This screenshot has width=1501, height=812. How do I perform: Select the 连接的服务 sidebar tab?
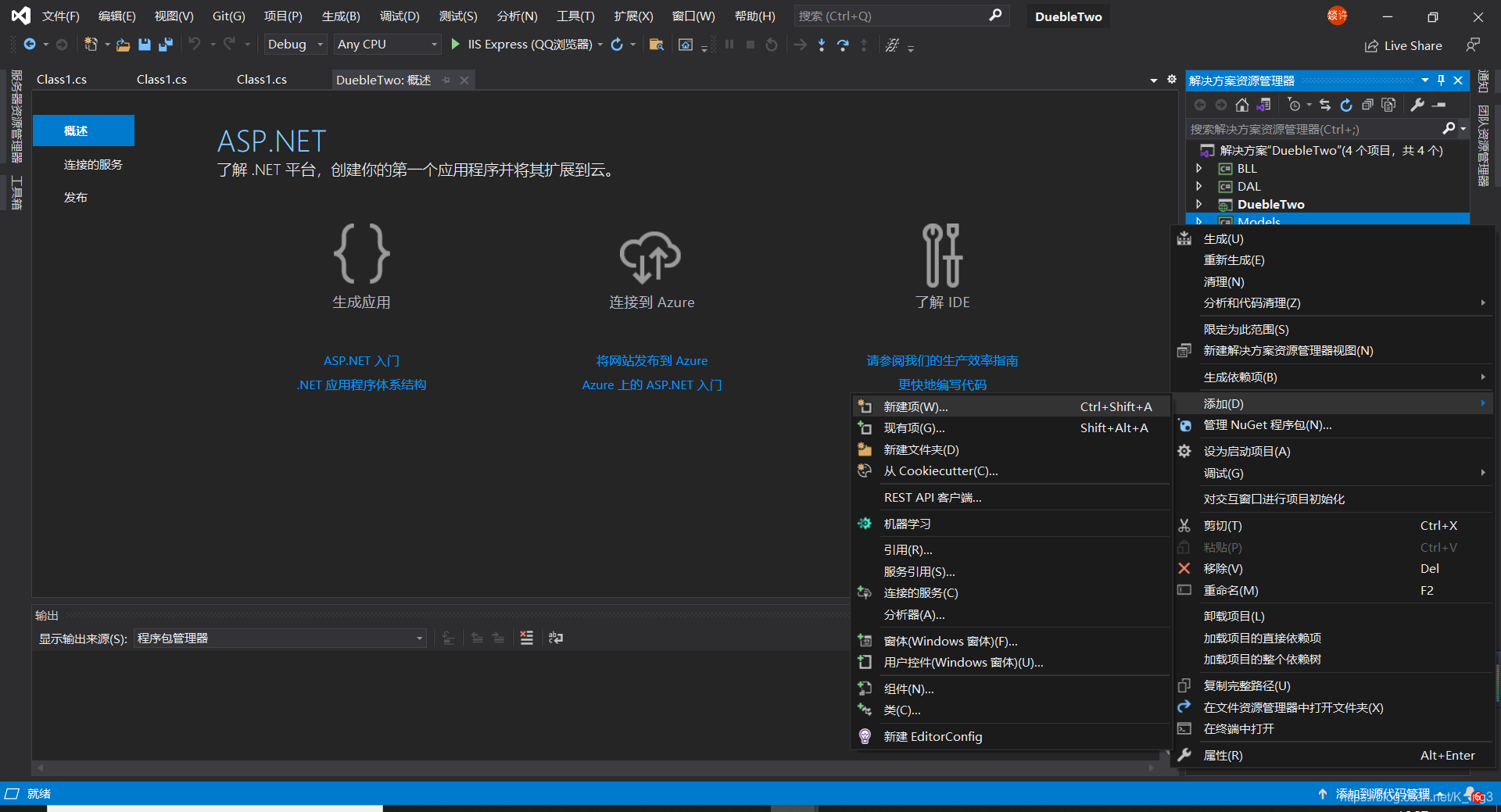(93, 165)
